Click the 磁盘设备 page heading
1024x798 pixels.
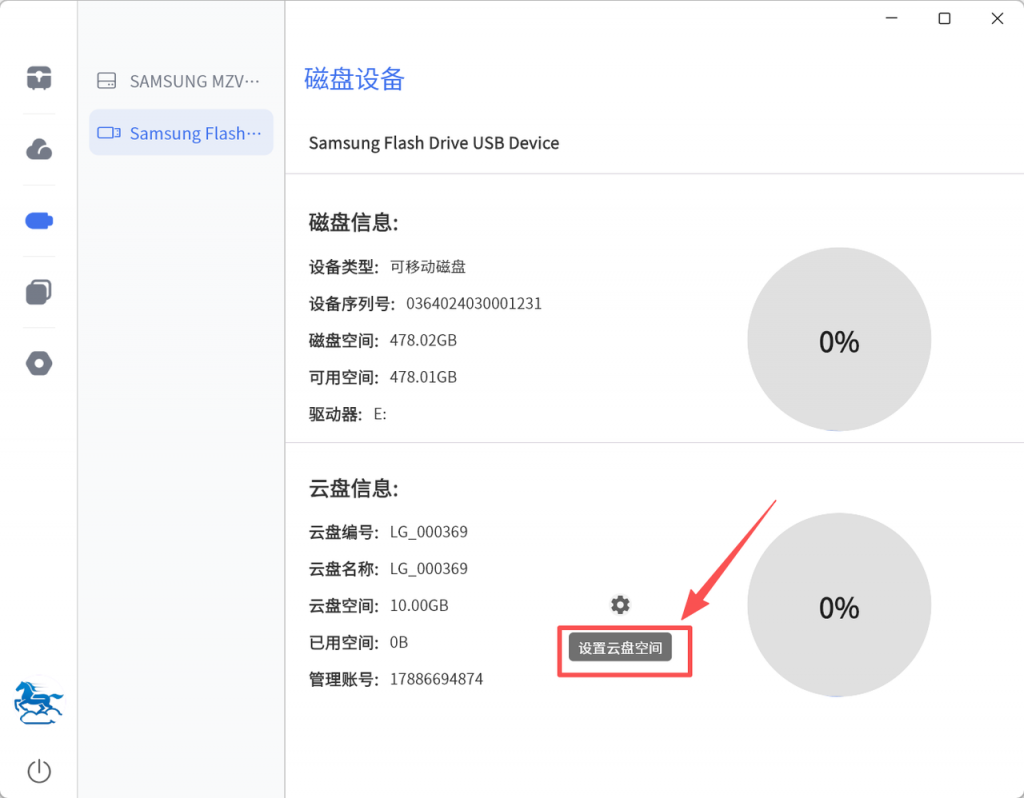click(354, 80)
